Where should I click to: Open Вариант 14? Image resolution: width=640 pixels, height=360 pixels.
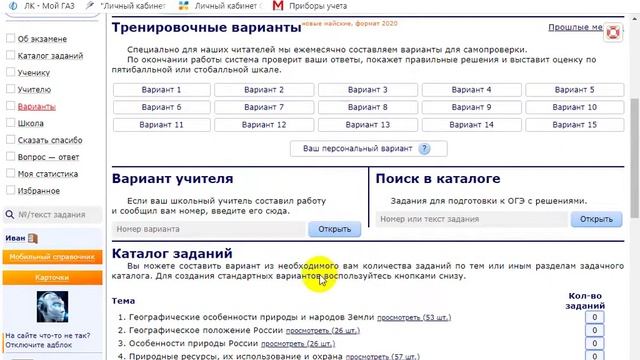(x=471, y=125)
